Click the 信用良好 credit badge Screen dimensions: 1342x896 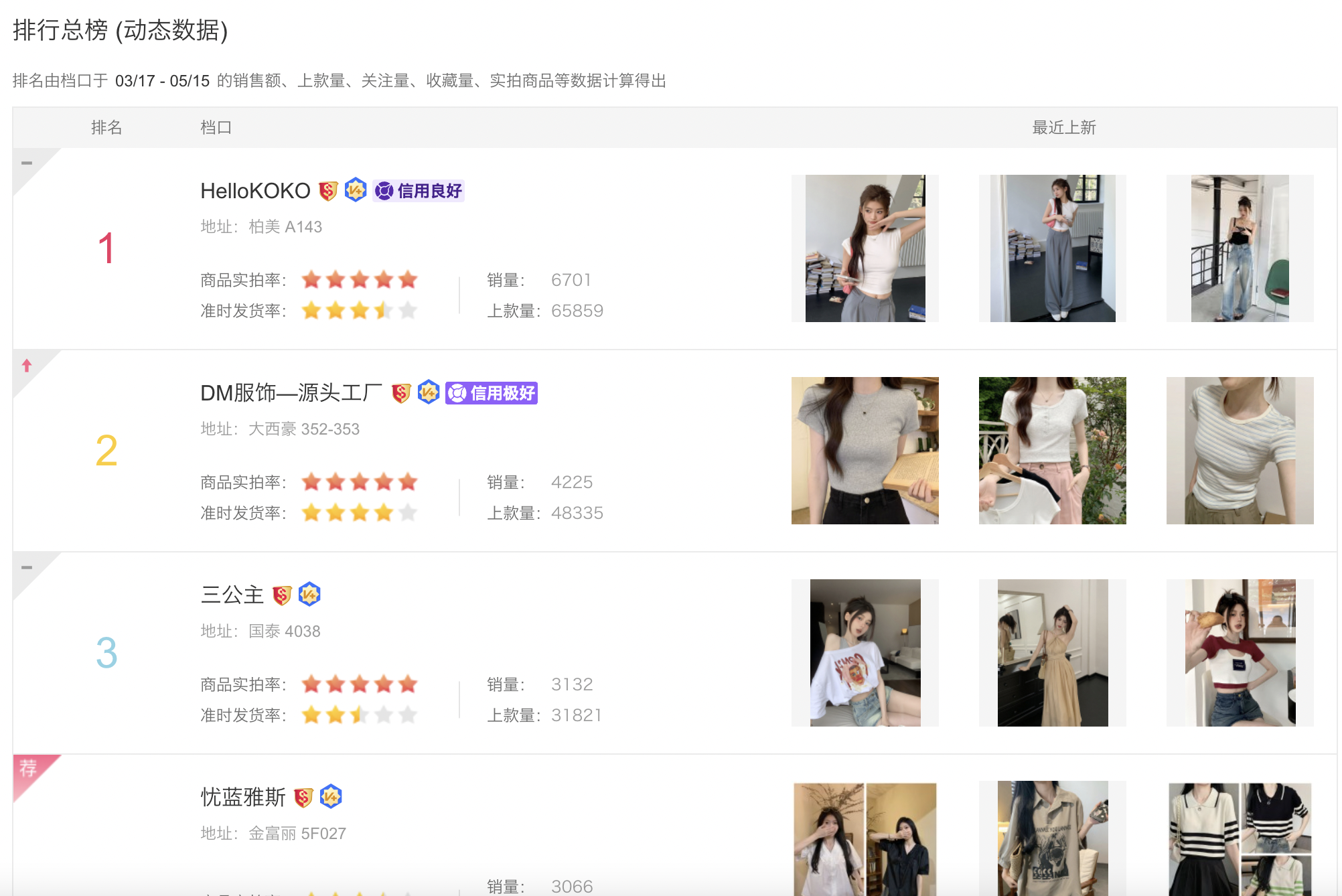[419, 192]
